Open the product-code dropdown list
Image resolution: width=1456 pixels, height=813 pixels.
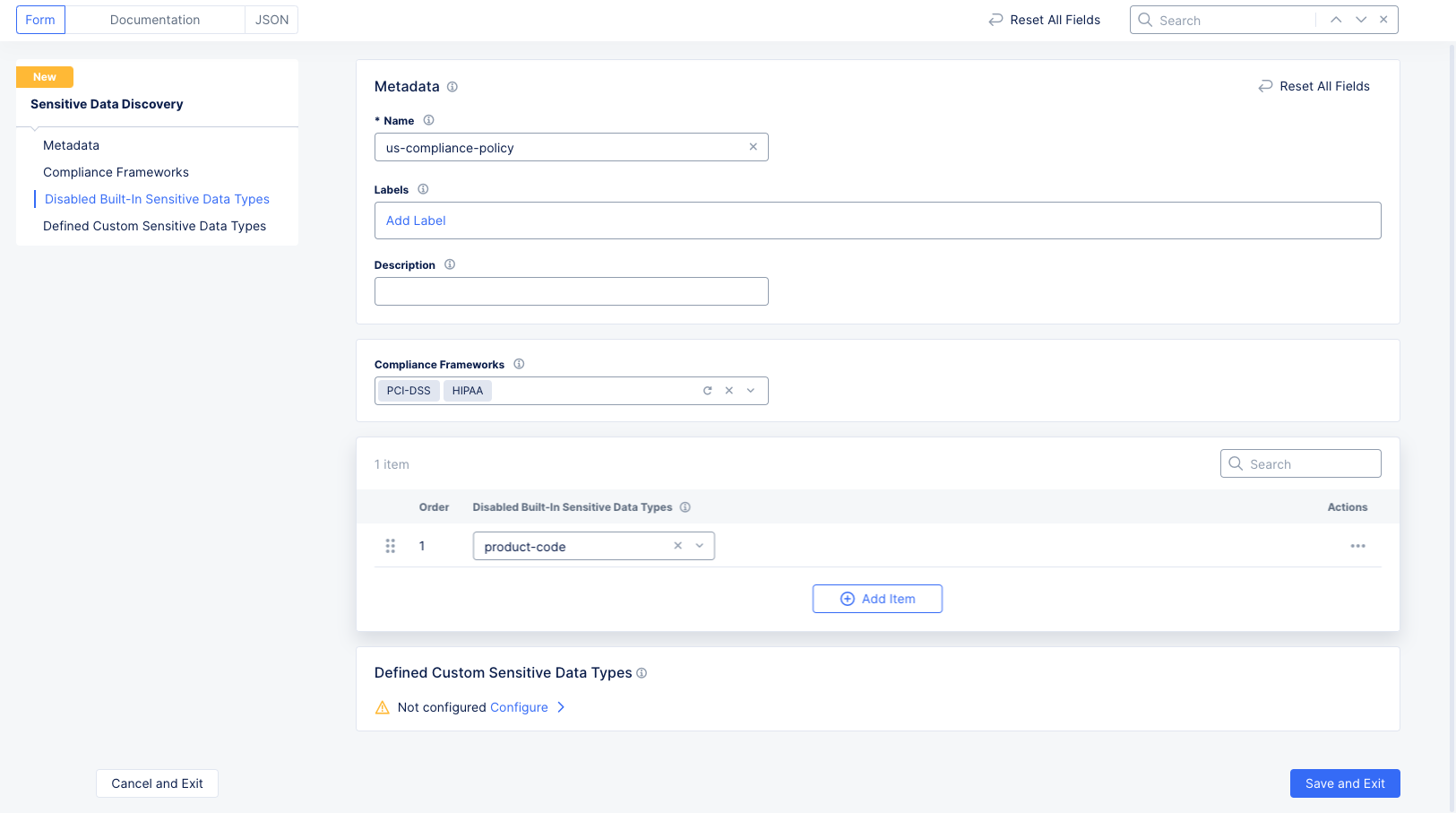[699, 545]
